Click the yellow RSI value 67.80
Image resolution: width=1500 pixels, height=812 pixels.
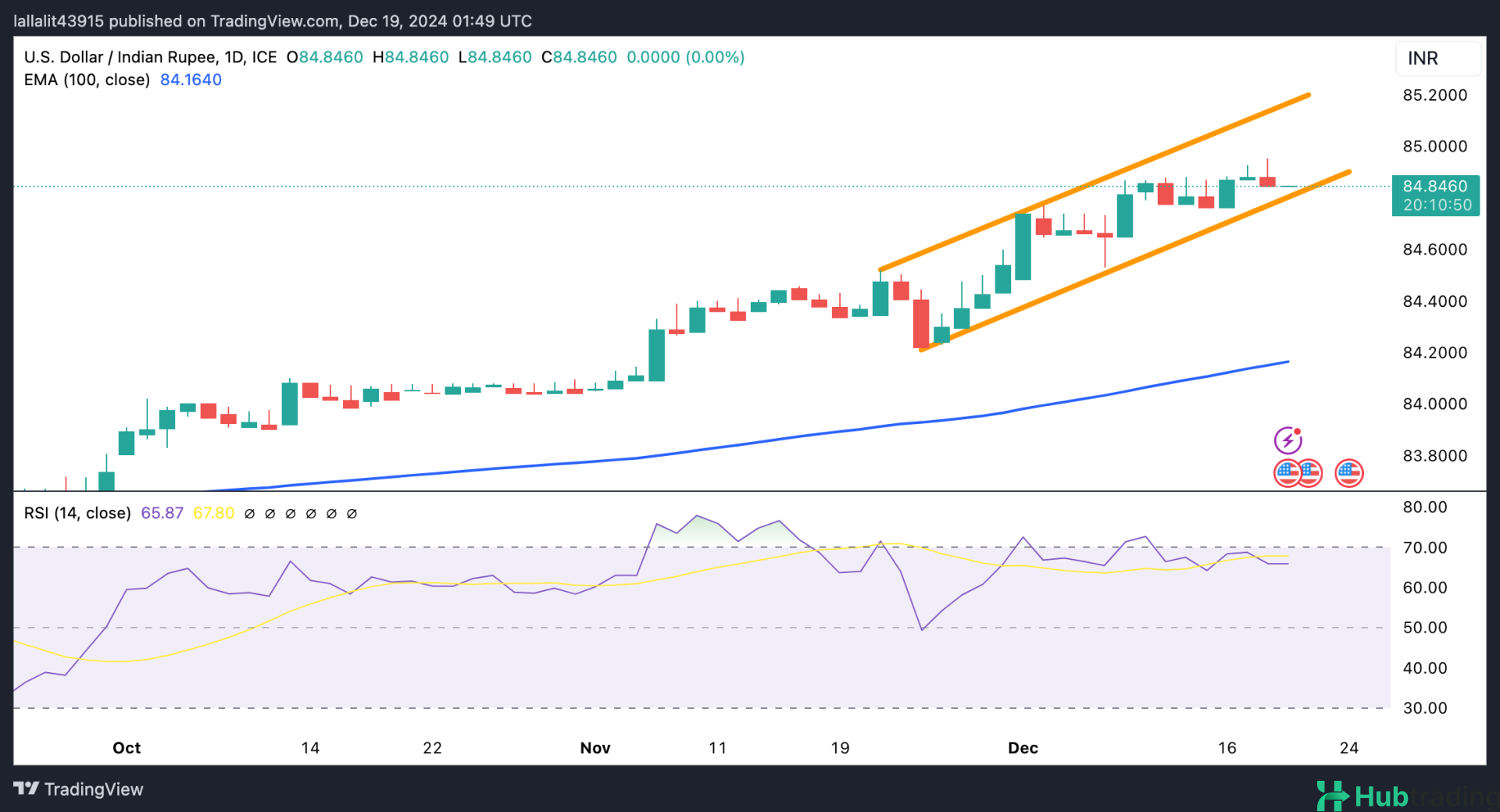pos(213,513)
